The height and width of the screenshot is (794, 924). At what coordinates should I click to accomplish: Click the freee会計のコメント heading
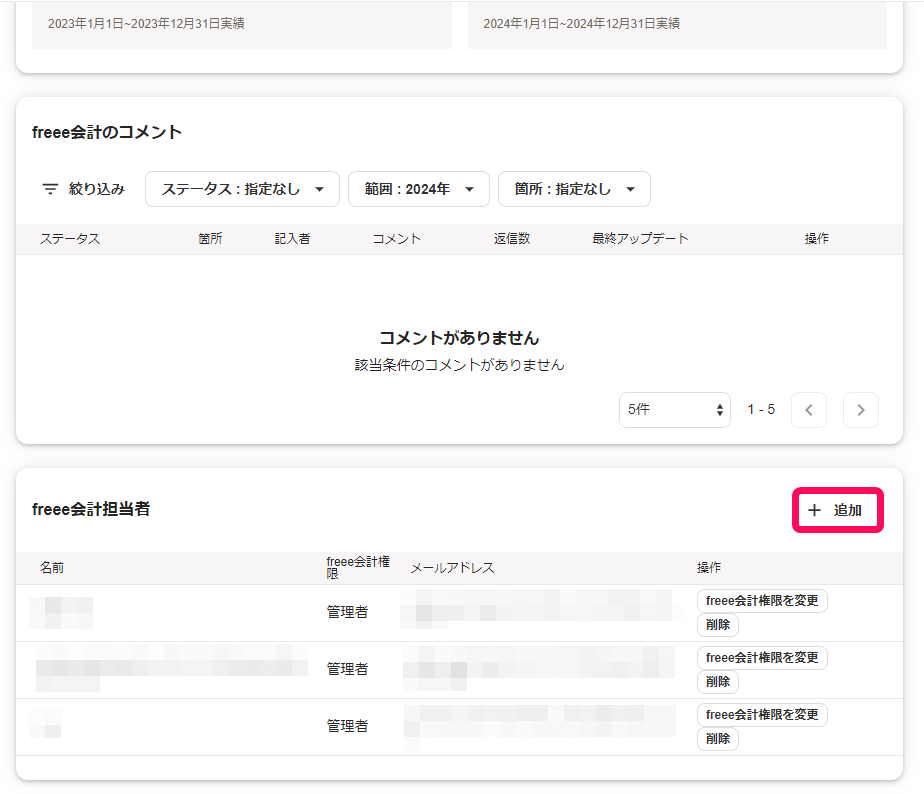pyautogui.click(x=107, y=132)
